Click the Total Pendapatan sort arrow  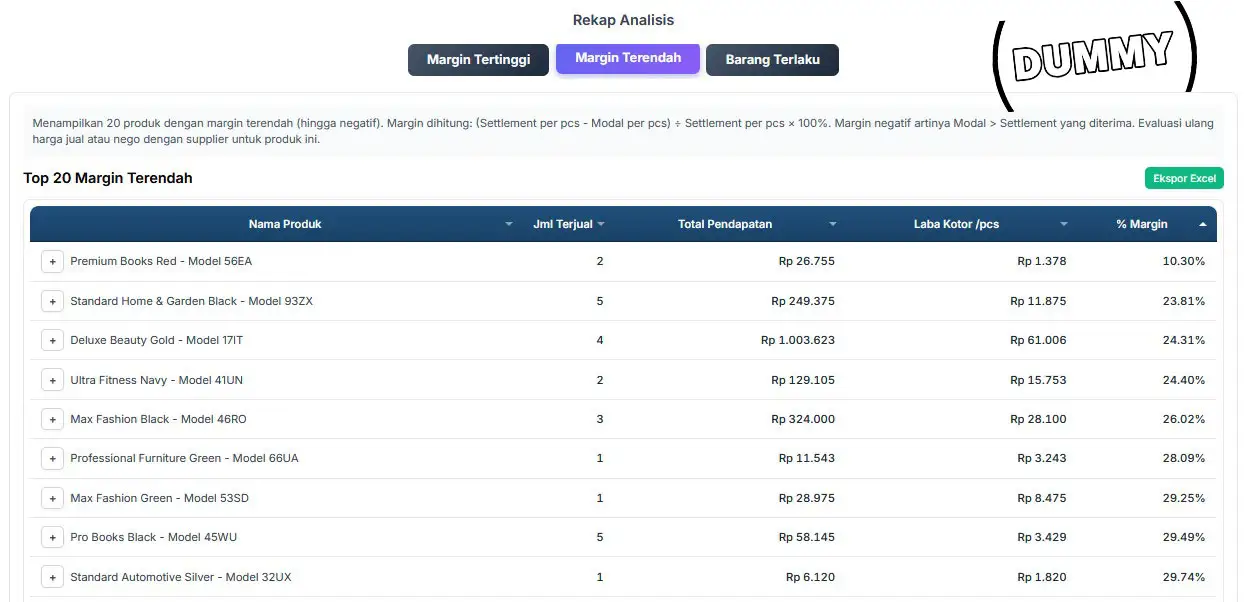pyautogui.click(x=833, y=224)
